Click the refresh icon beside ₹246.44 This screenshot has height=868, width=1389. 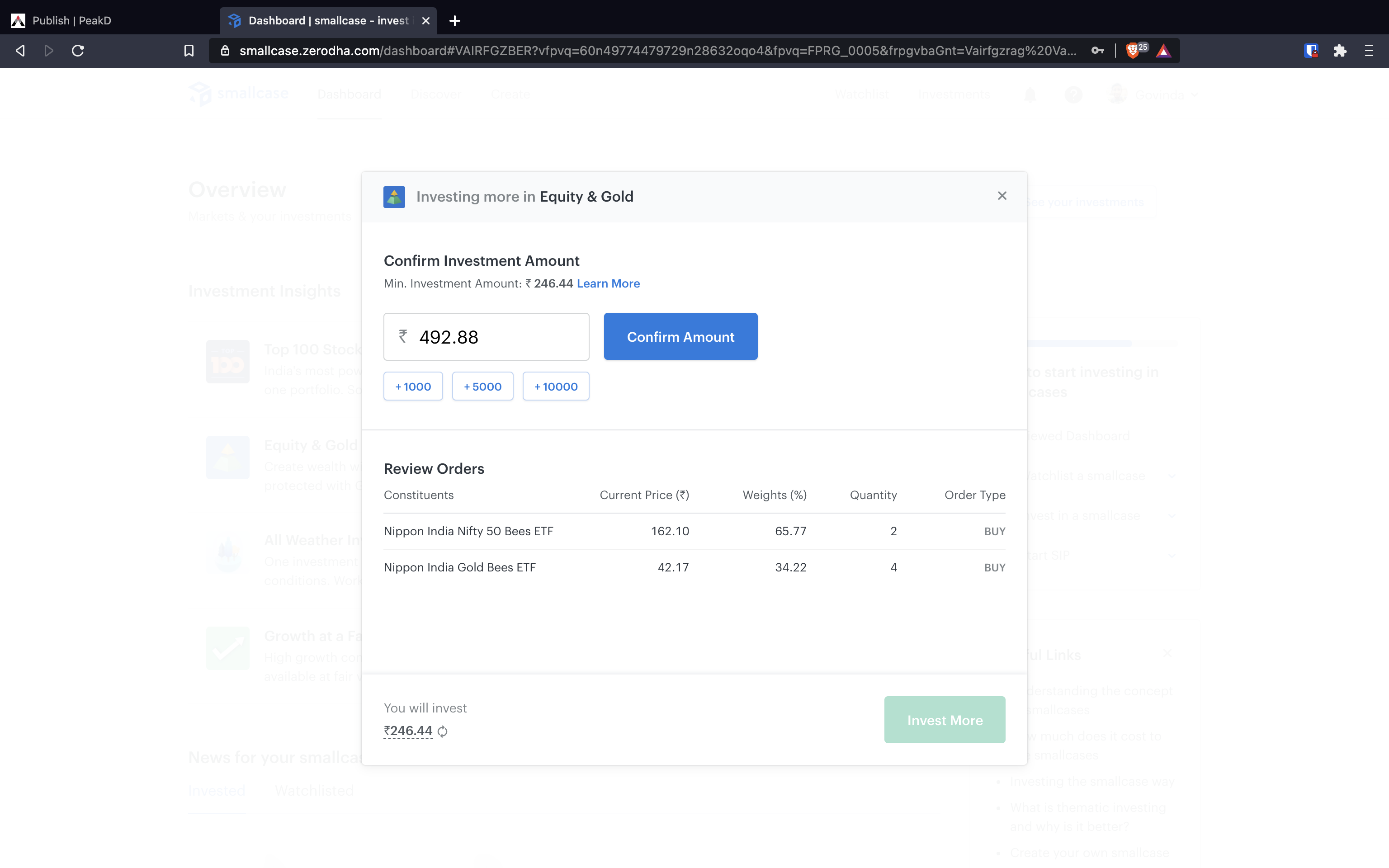pos(443,731)
